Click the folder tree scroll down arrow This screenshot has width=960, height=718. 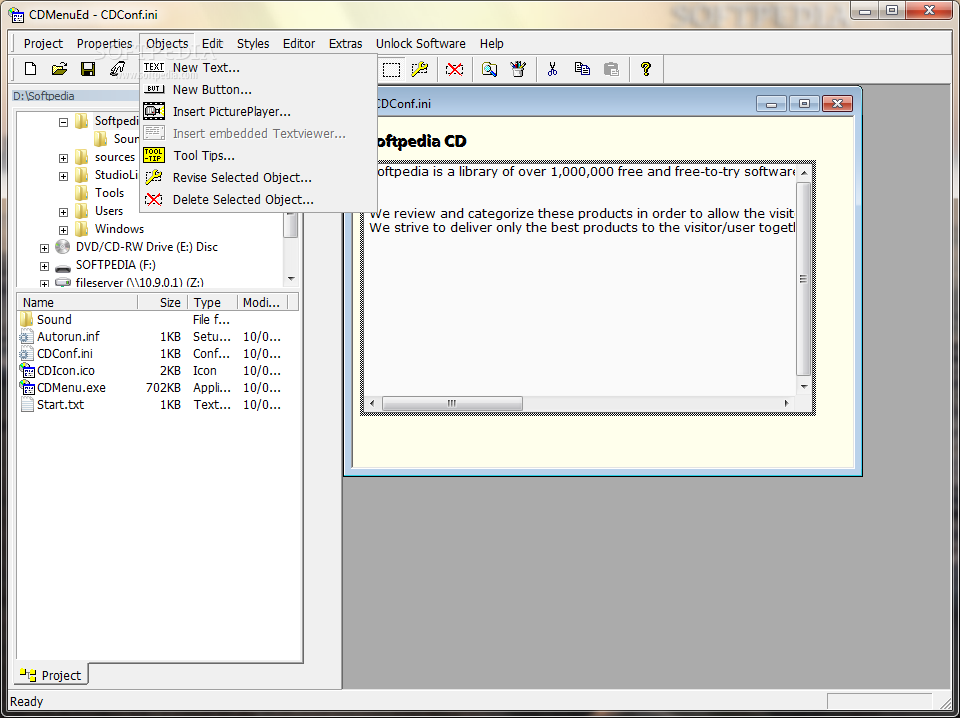click(291, 279)
